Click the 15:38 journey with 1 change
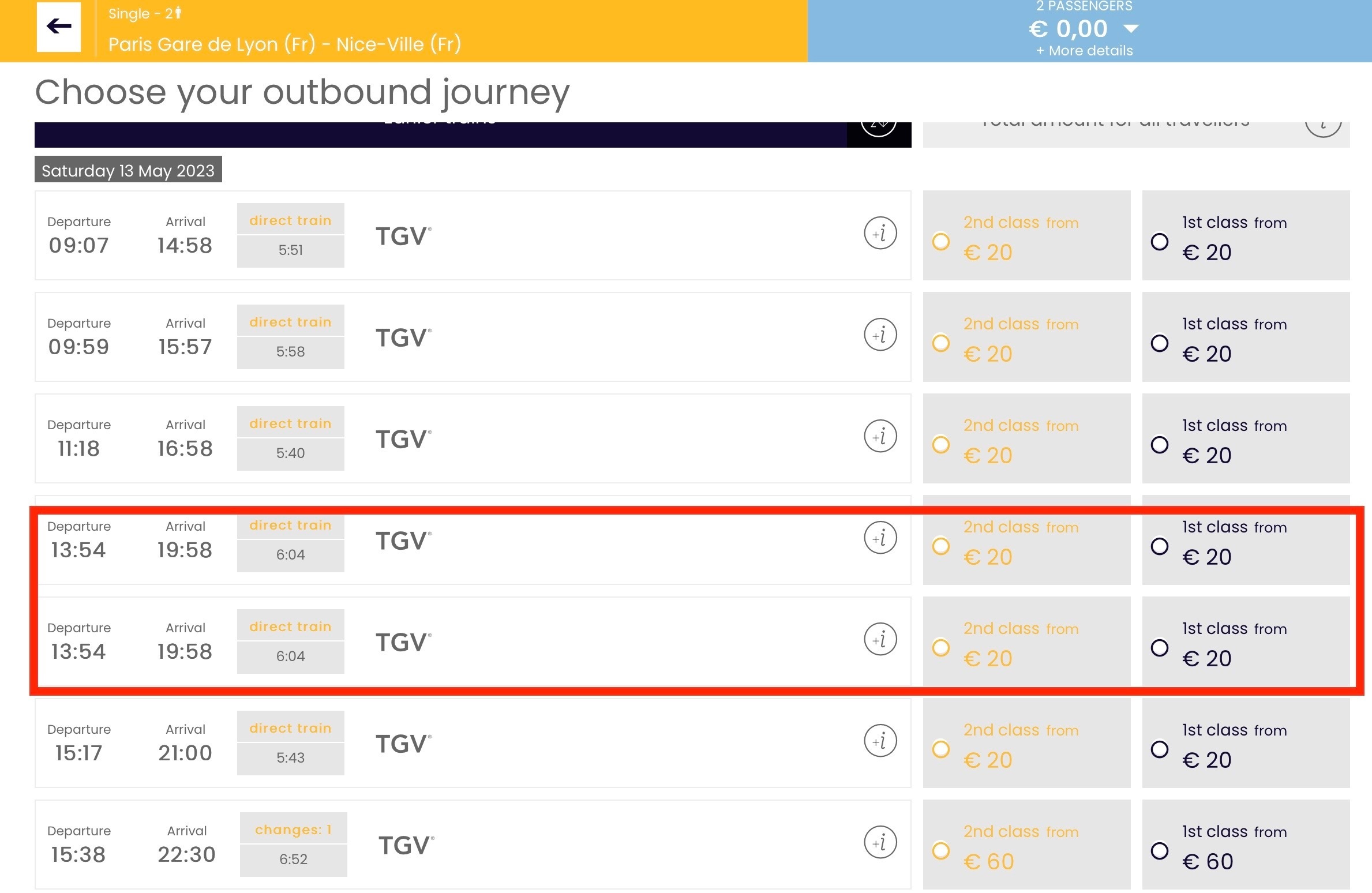Image resolution: width=1372 pixels, height=893 pixels. coord(473,845)
